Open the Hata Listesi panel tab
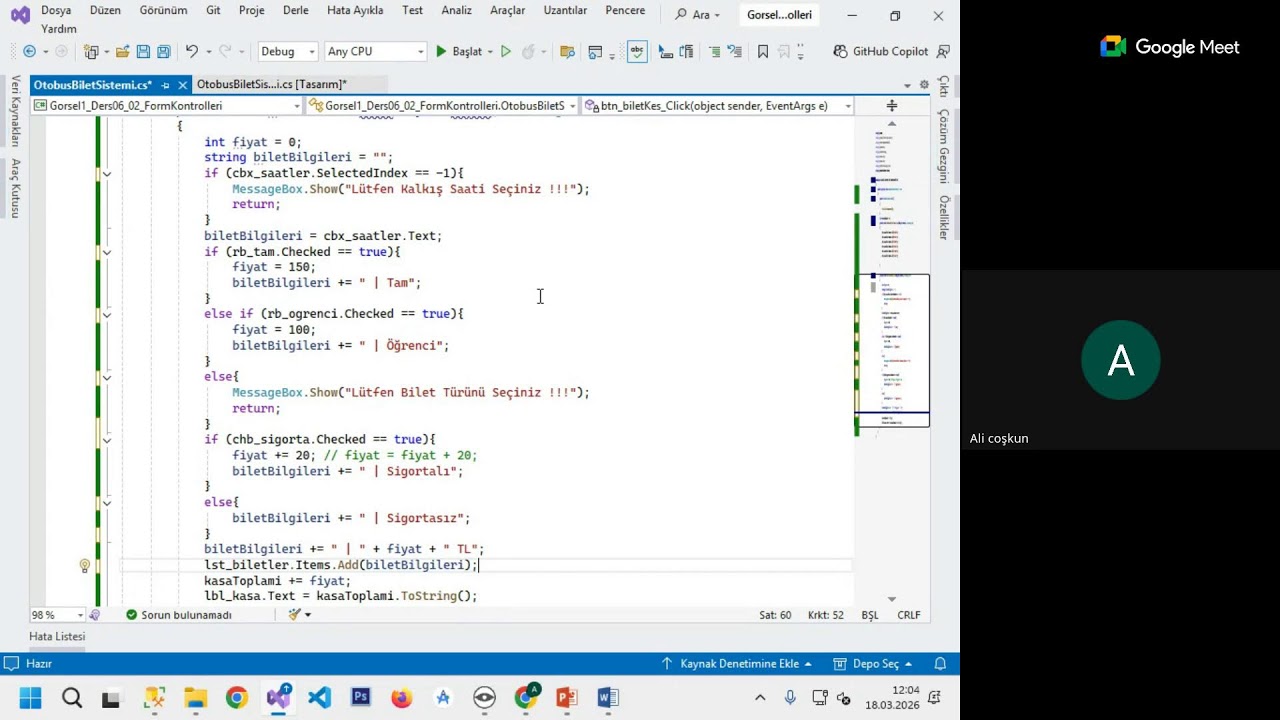This screenshot has width=1280, height=720. pyautogui.click(x=57, y=637)
